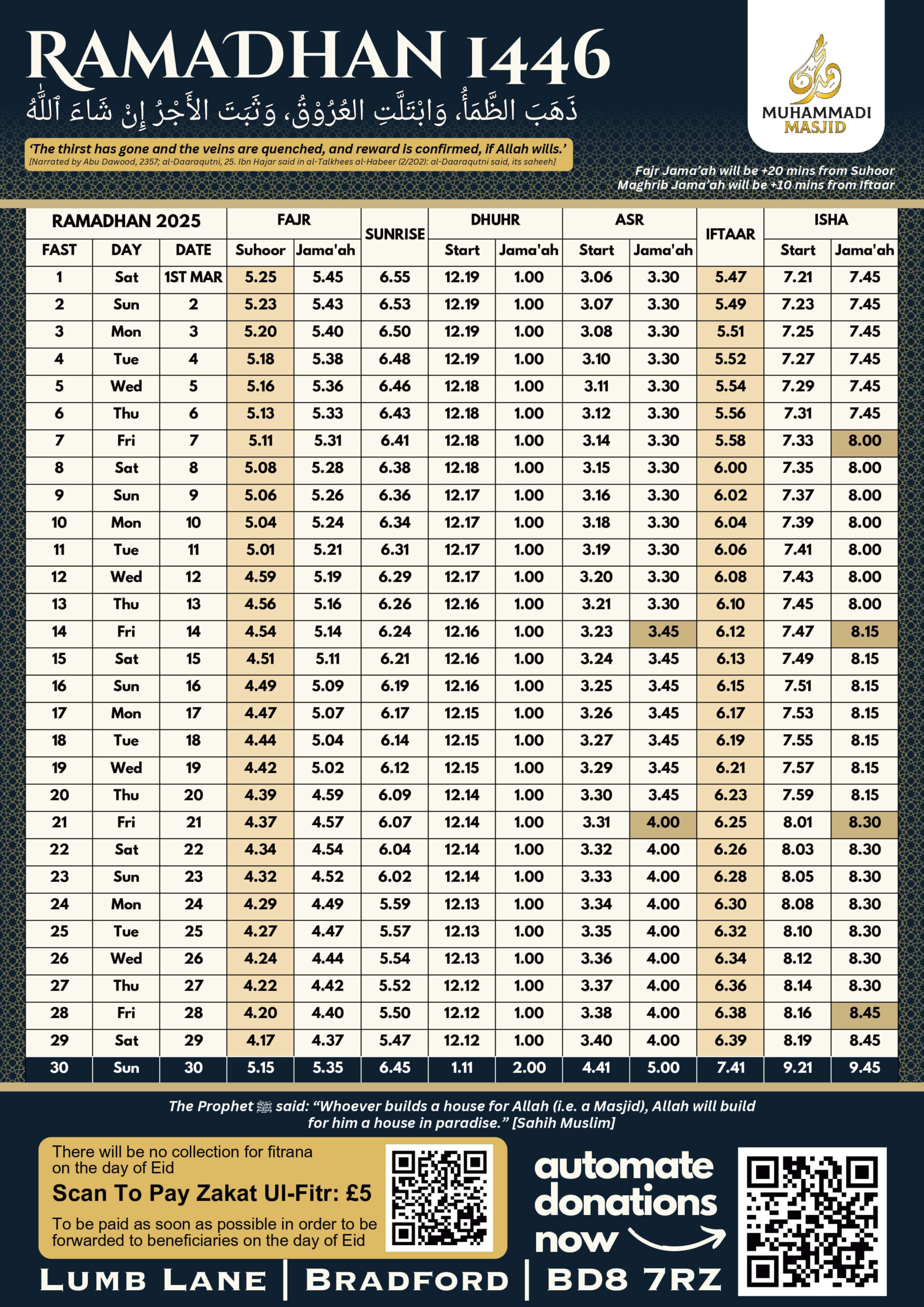Image resolution: width=924 pixels, height=1307 pixels.
Task: Click Suhoor 4.59 on Wed 12
Action: coord(261,576)
